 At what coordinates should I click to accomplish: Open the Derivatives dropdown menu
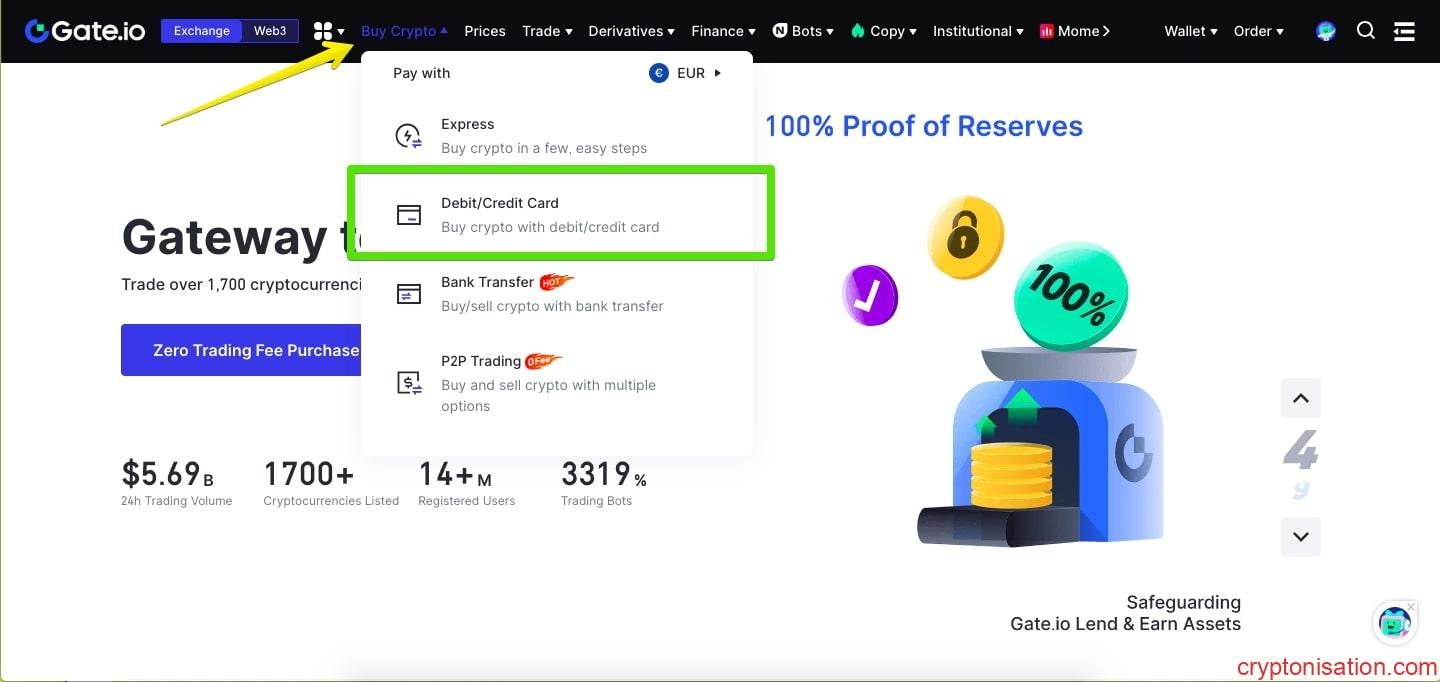coord(631,31)
